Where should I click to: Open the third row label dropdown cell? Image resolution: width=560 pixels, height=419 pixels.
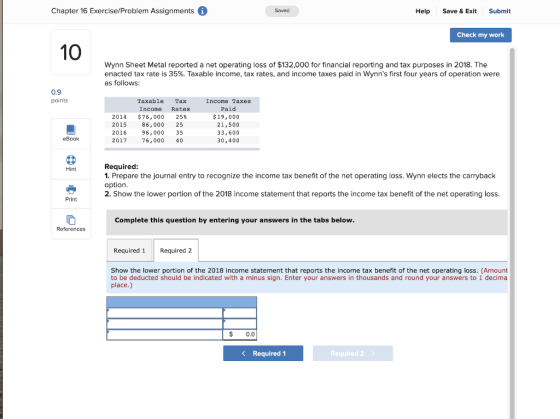click(x=165, y=335)
